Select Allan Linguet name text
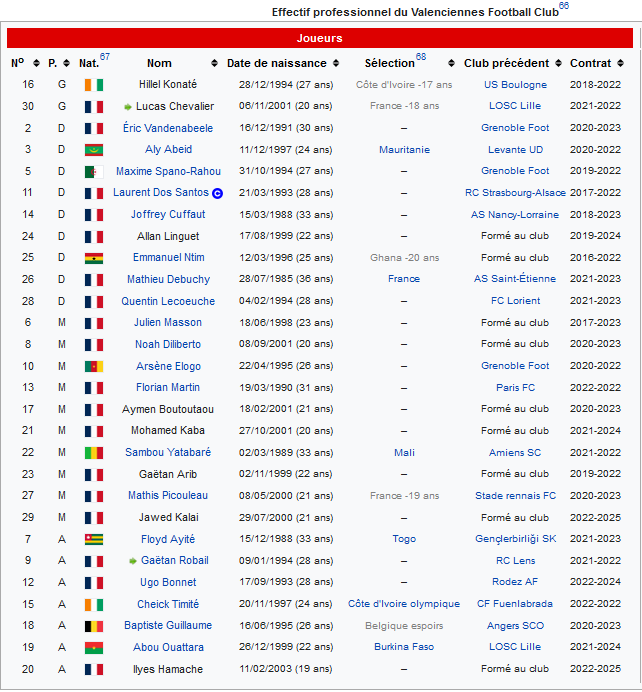The image size is (642, 692). pos(168,237)
